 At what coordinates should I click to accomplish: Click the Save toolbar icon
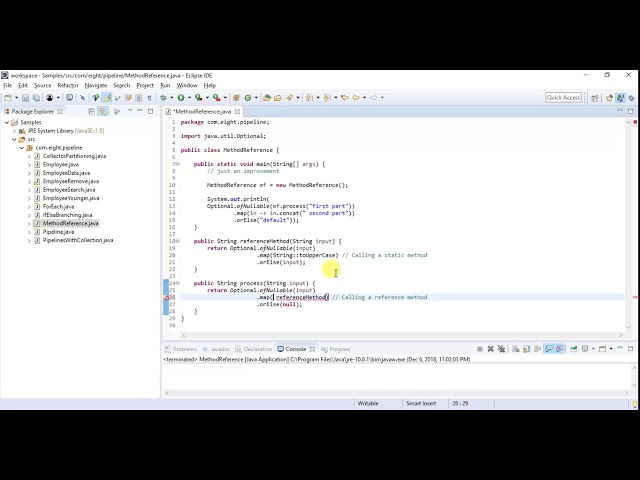pos(25,98)
